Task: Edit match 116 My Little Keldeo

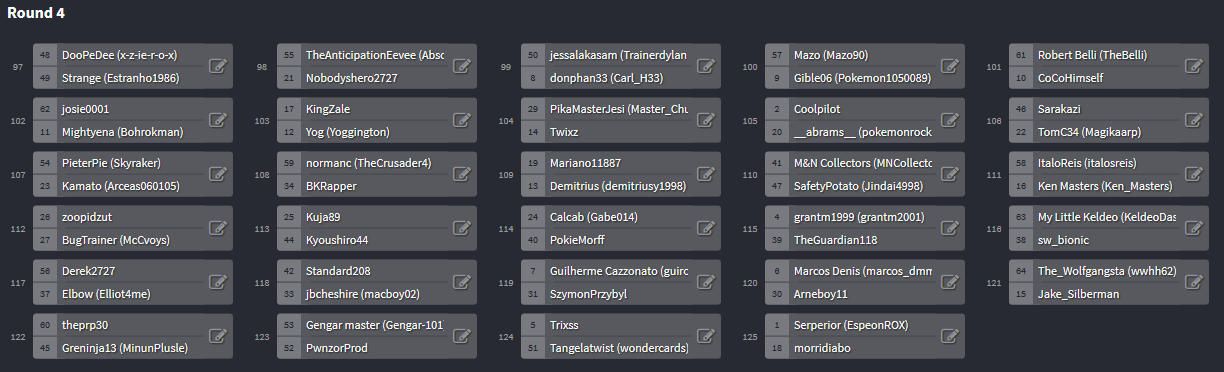Action: 1193,228
